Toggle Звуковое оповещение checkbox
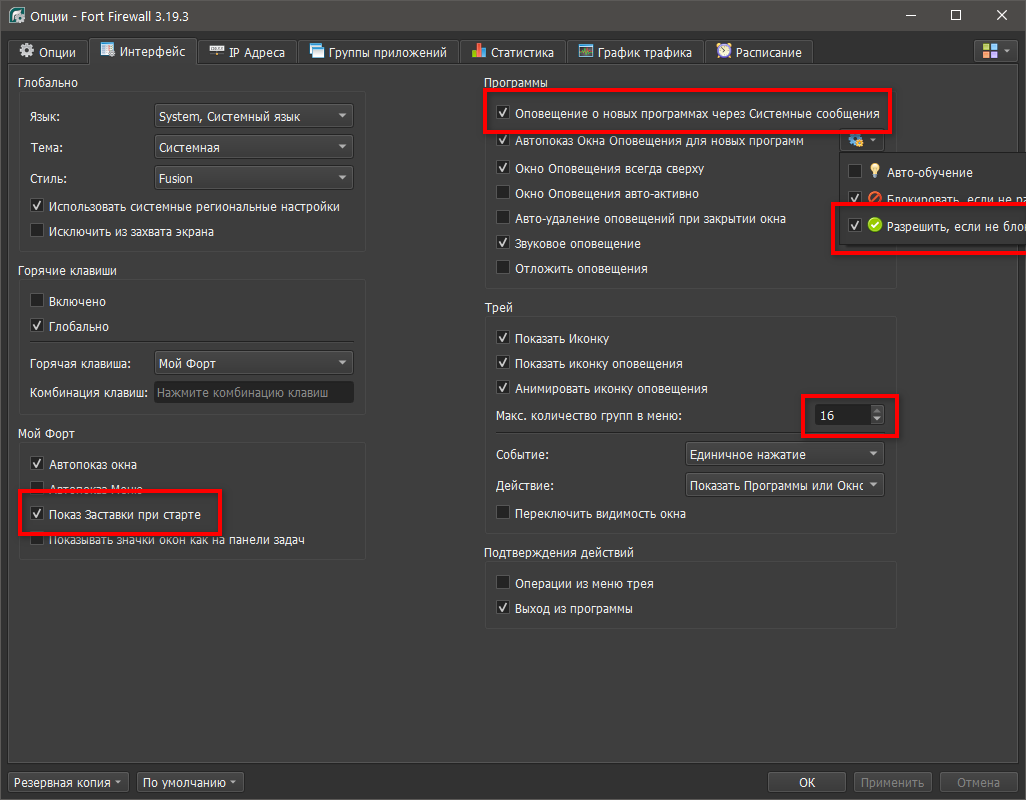This screenshot has width=1026, height=800. point(569,243)
